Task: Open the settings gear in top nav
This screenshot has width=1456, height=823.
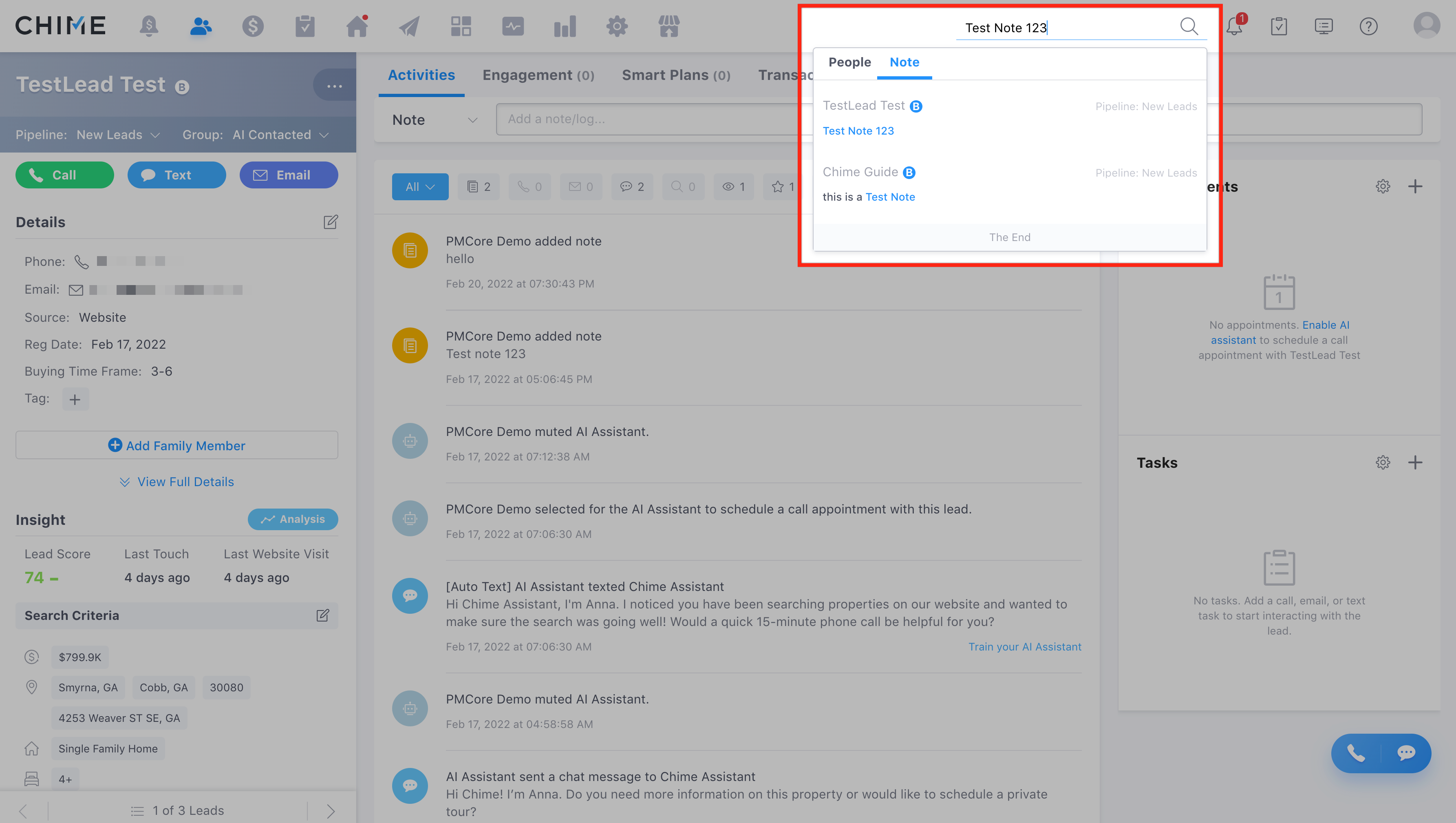Action: [617, 26]
